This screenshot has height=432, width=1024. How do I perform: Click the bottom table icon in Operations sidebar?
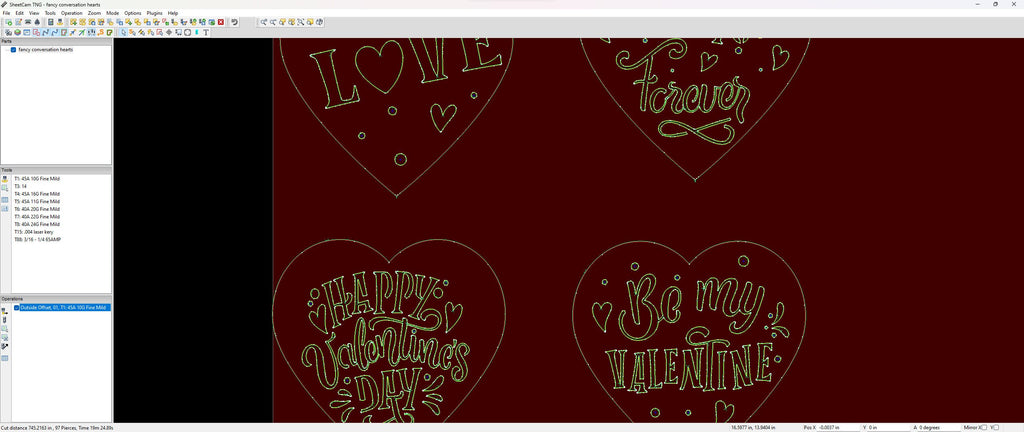pyautogui.click(x=5, y=358)
